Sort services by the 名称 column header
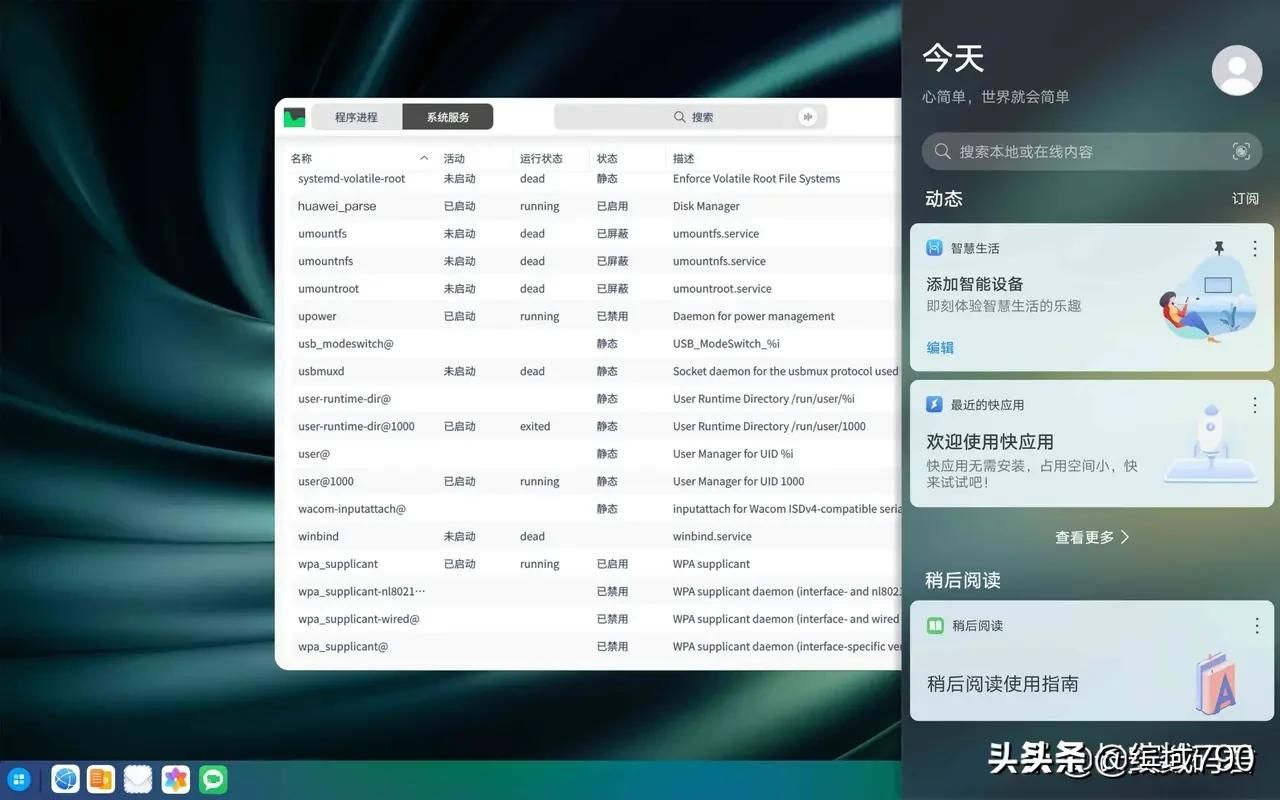 [302, 159]
